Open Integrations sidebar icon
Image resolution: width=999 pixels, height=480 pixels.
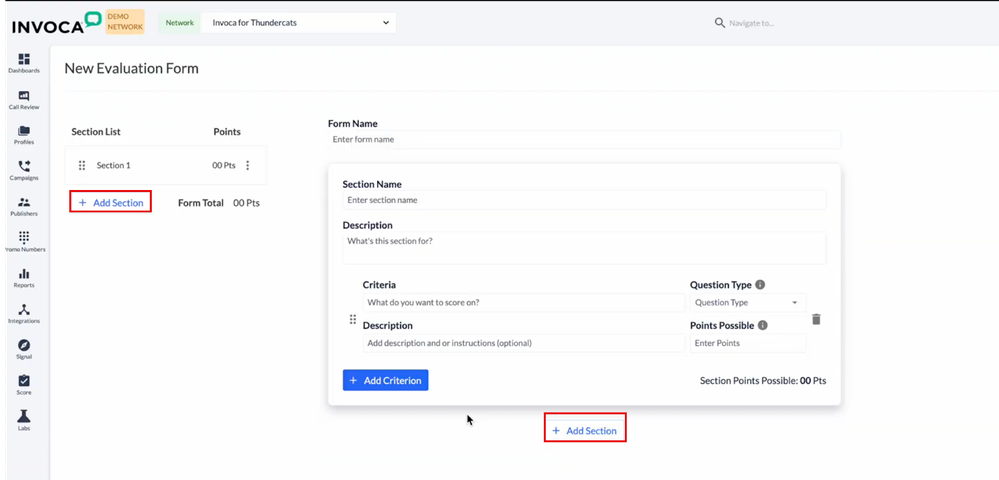(x=24, y=313)
